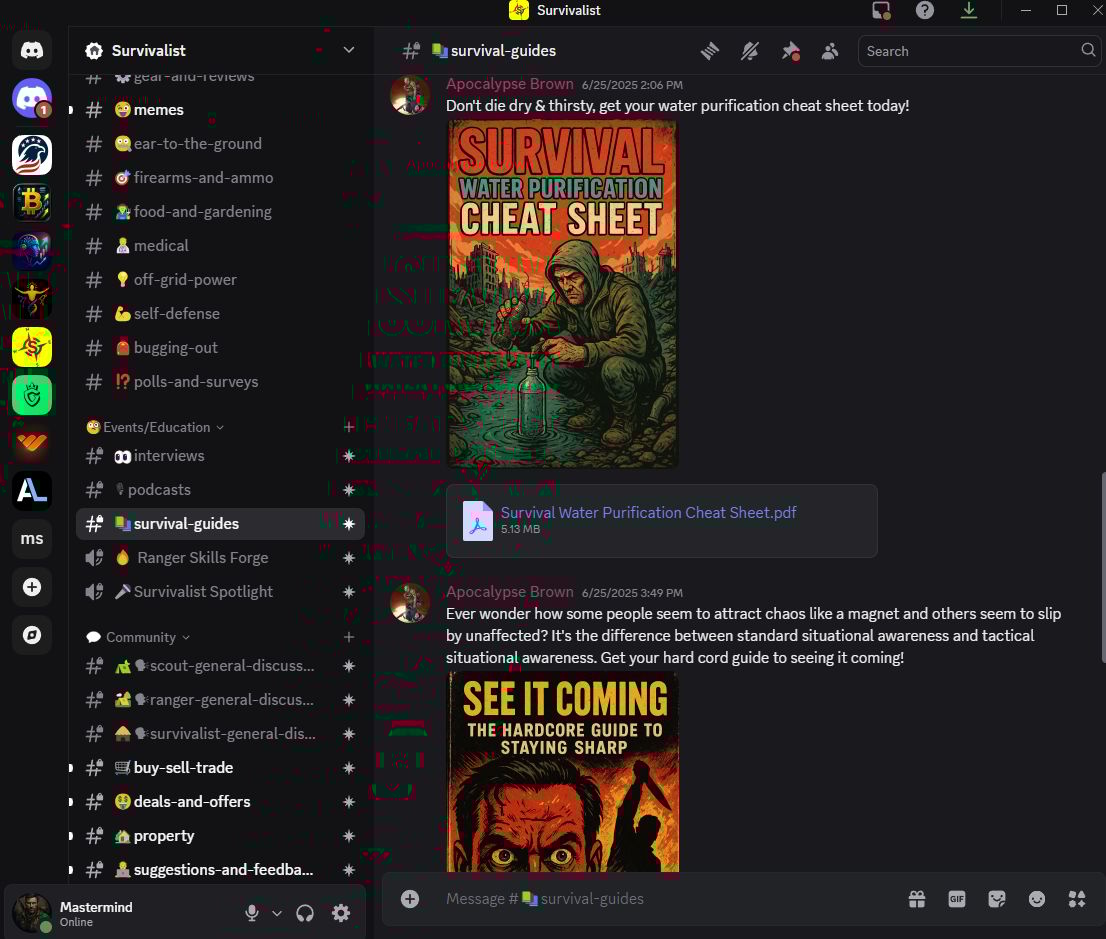Create channel in Community category

click(348, 637)
